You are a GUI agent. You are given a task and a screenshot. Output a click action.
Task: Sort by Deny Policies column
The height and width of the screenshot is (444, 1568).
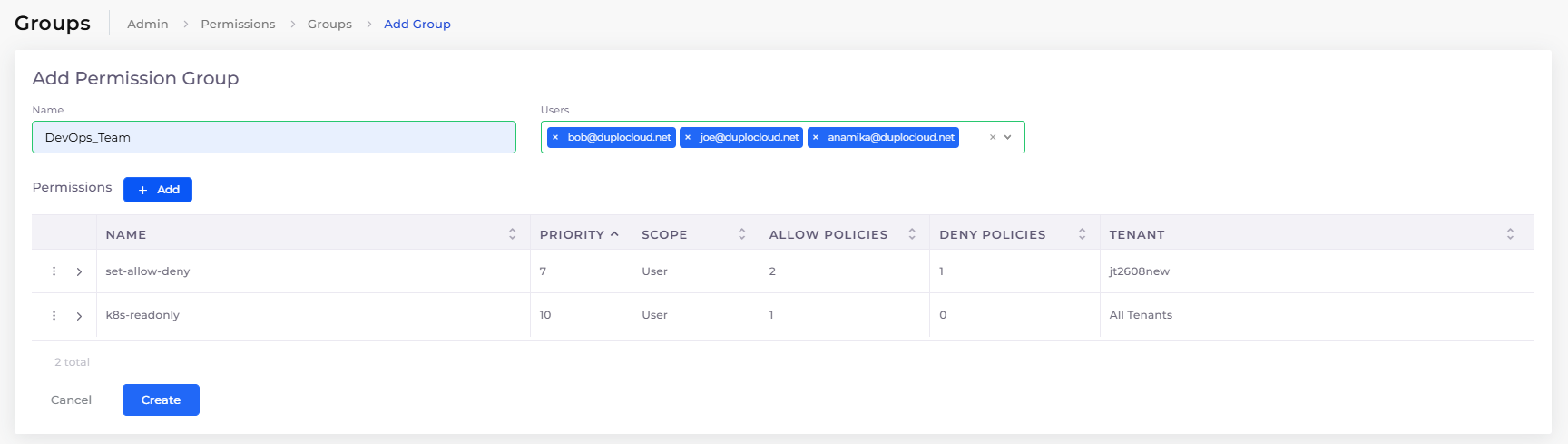coord(1082,234)
